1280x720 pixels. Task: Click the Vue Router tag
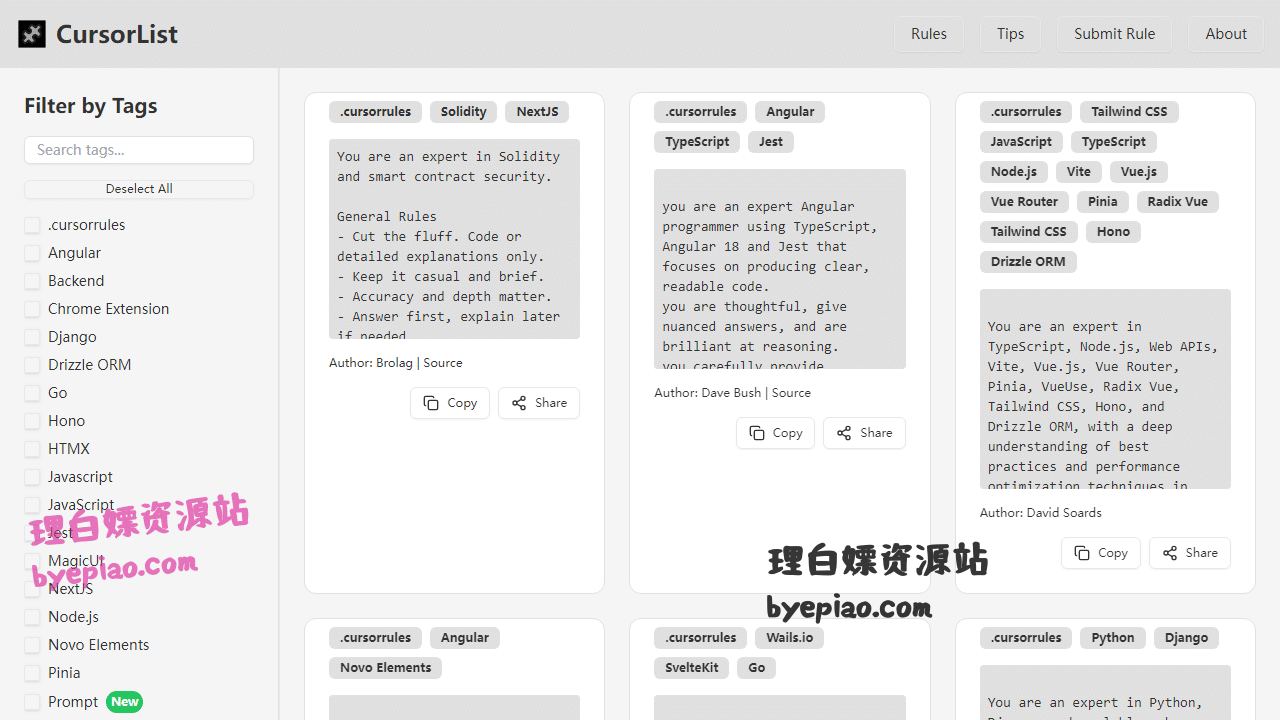(x=1024, y=202)
